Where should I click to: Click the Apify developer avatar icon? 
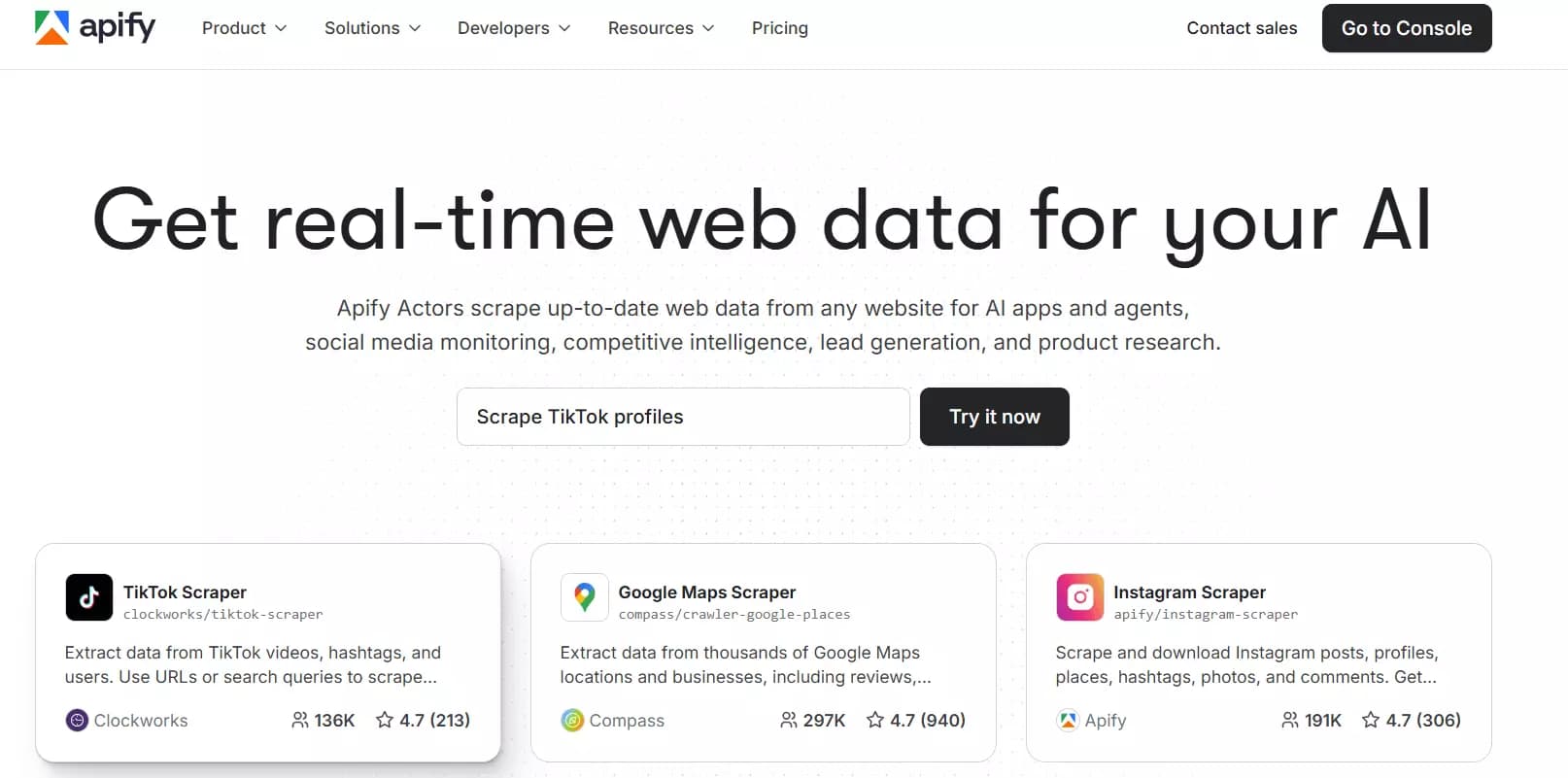[1067, 720]
